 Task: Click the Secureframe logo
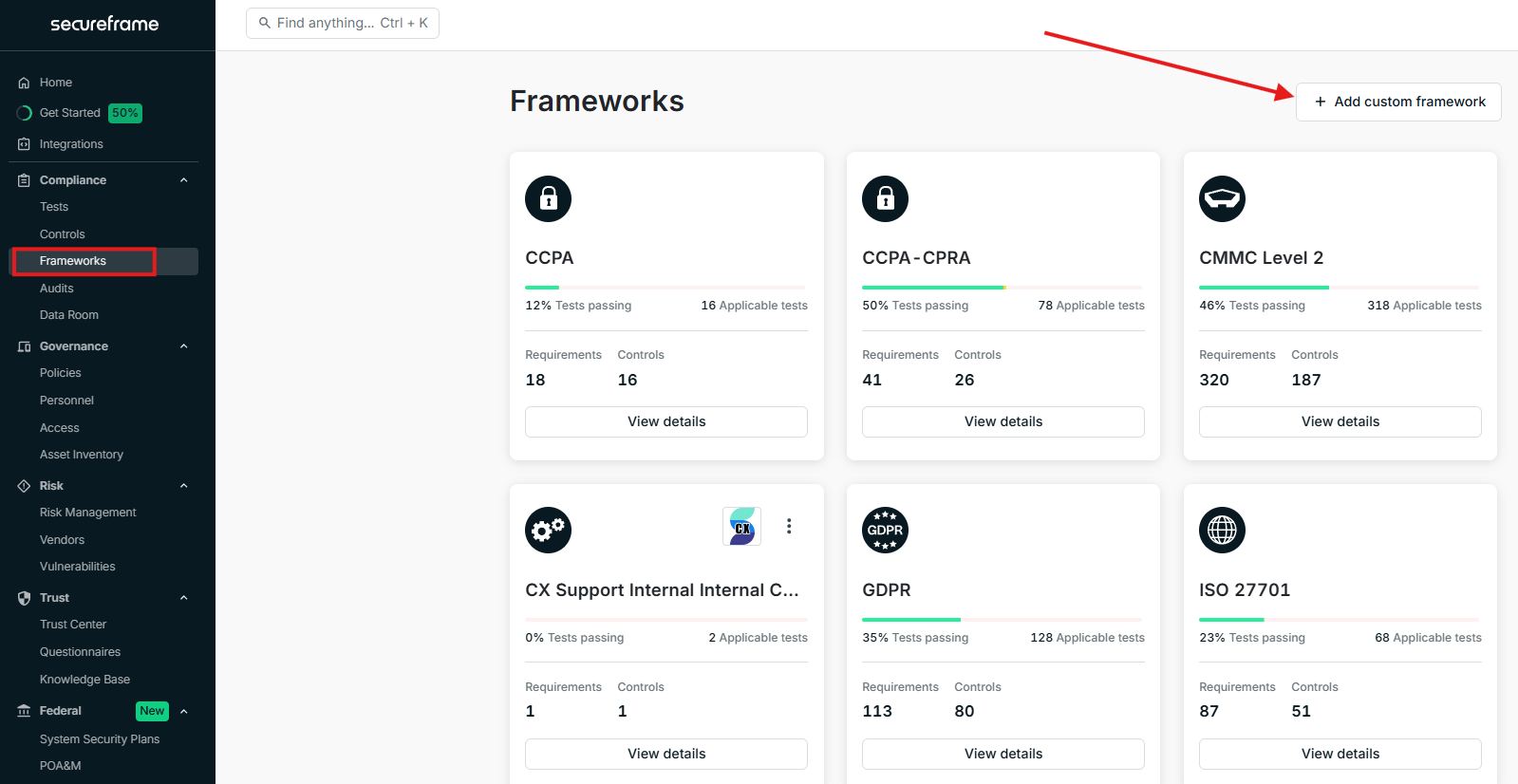[104, 24]
